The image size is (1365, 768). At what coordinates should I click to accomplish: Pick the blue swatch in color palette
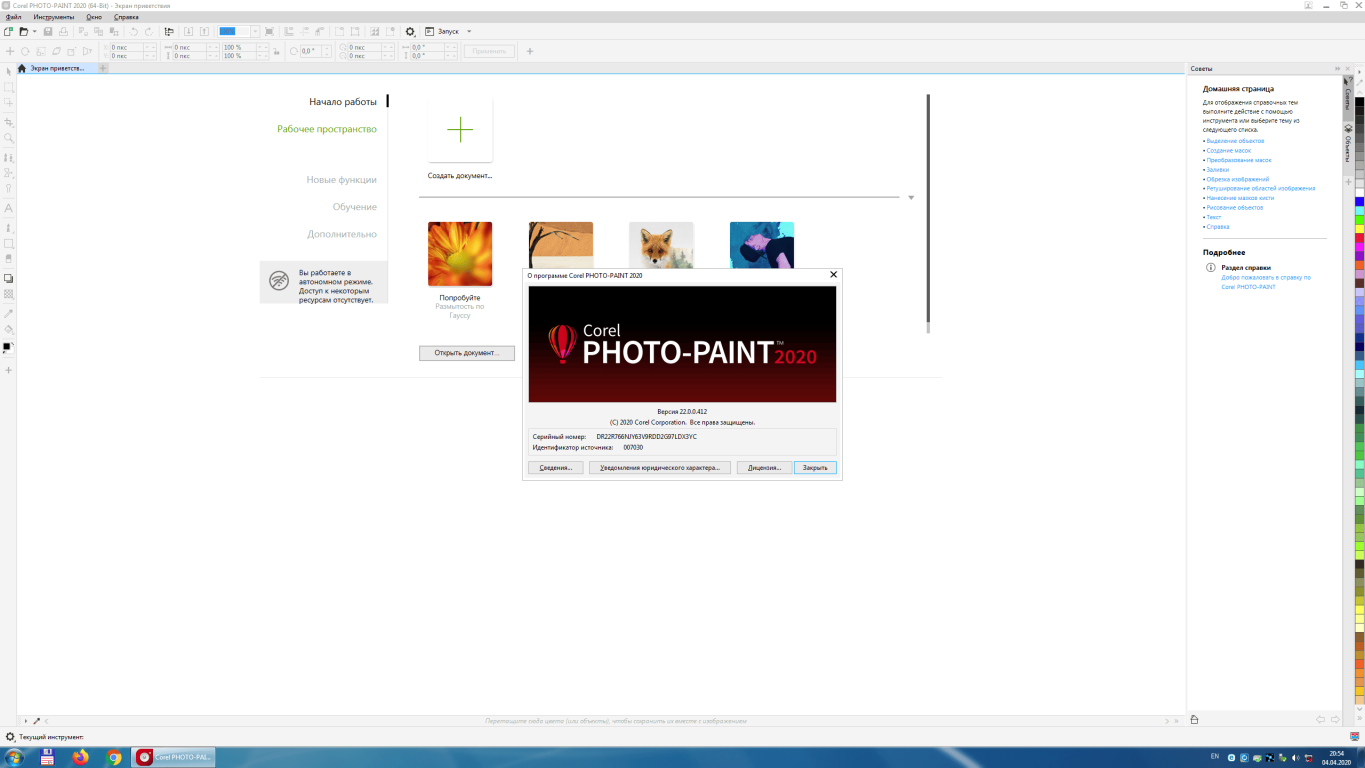(x=1359, y=202)
